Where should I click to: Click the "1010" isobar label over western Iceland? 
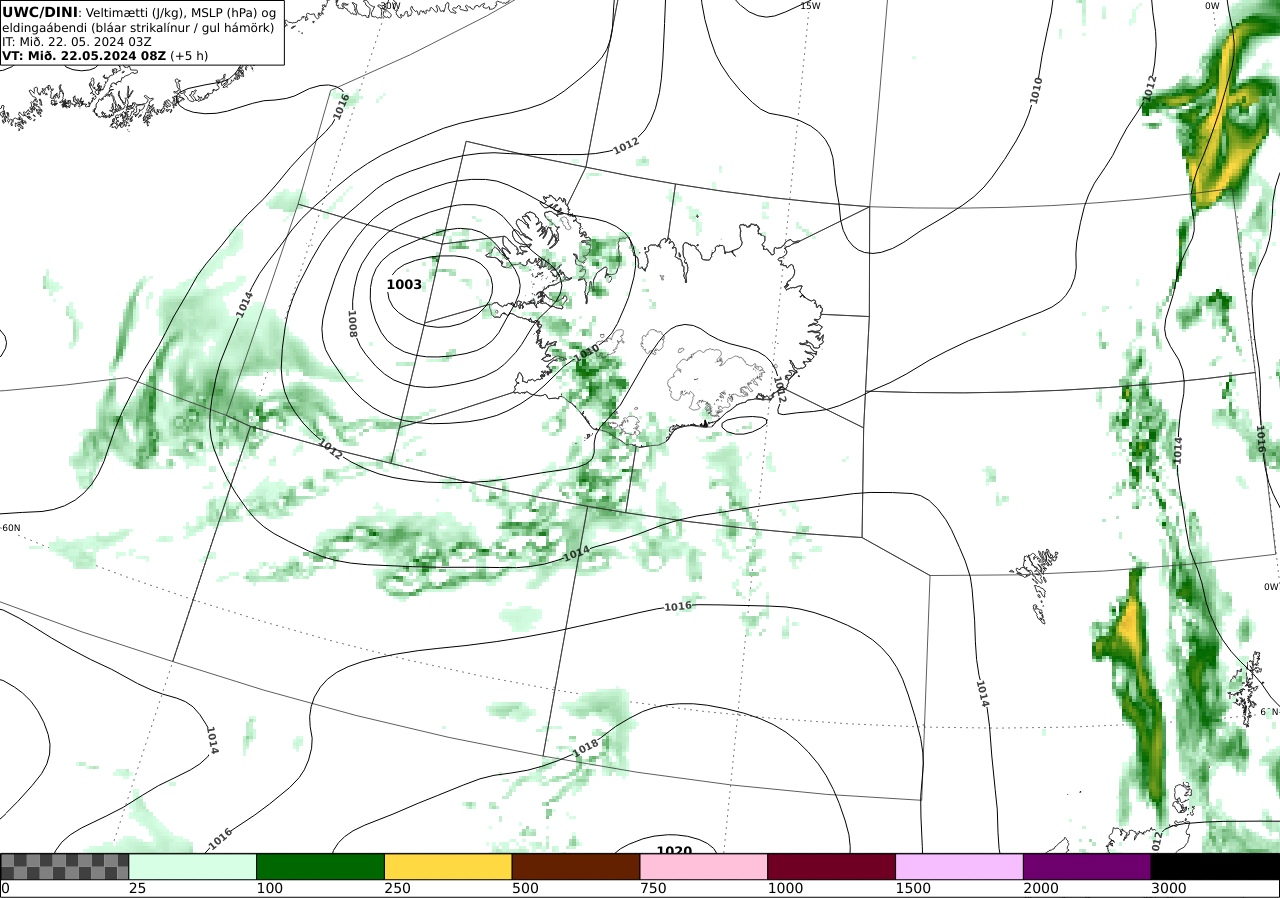(x=585, y=352)
